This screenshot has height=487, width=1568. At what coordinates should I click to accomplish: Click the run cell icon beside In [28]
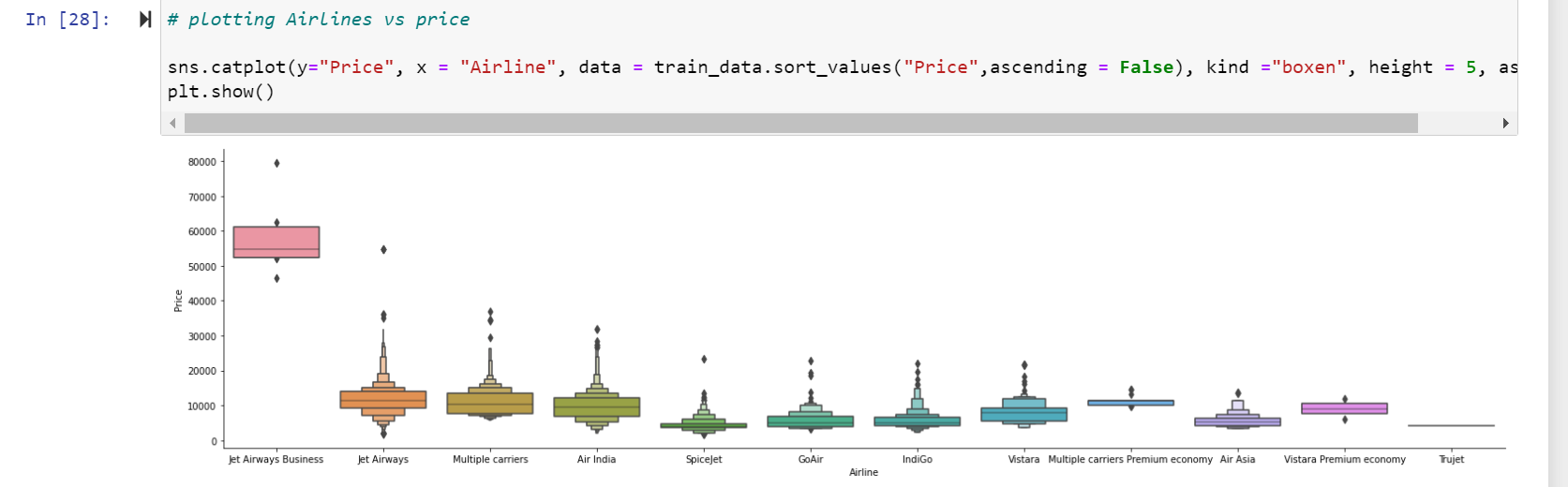click(x=145, y=20)
